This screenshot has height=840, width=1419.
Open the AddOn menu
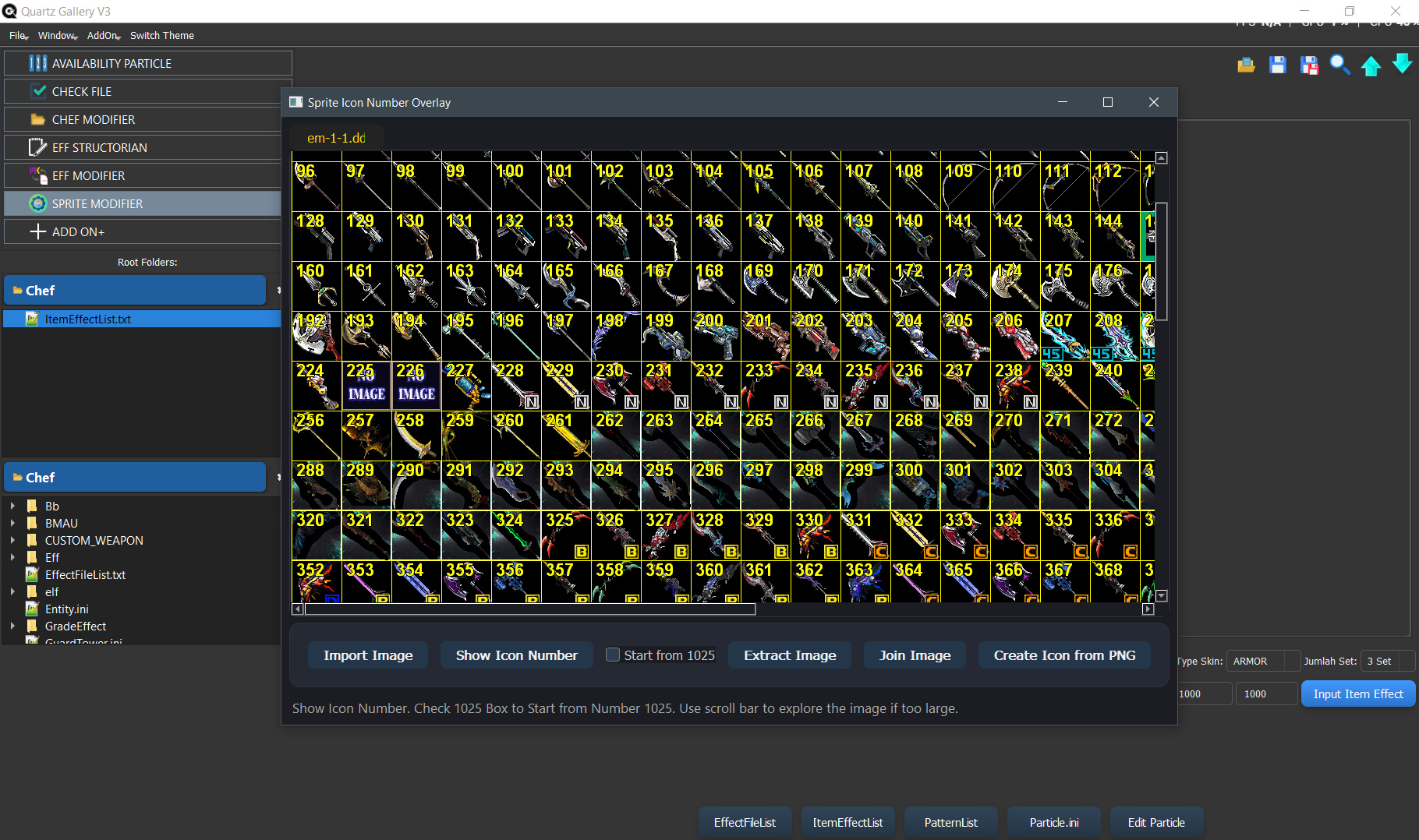102,35
